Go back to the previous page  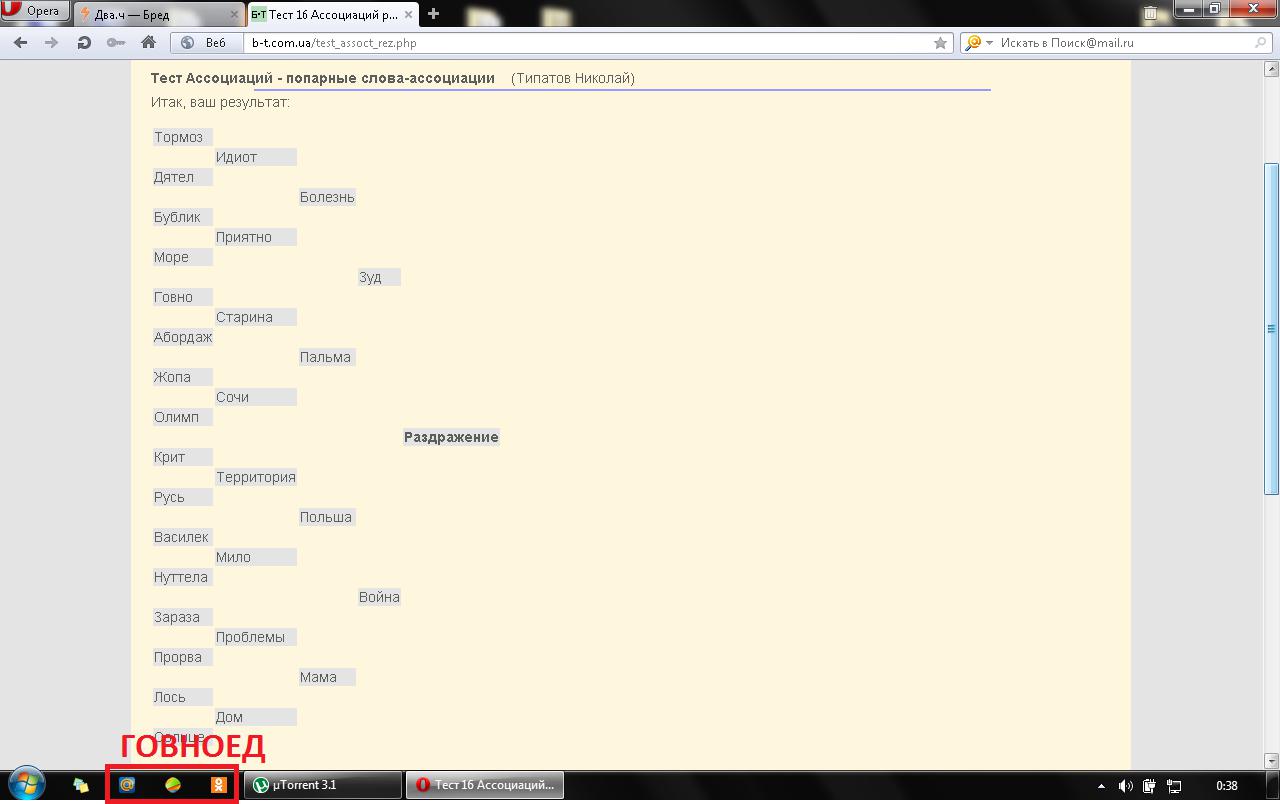[20, 43]
